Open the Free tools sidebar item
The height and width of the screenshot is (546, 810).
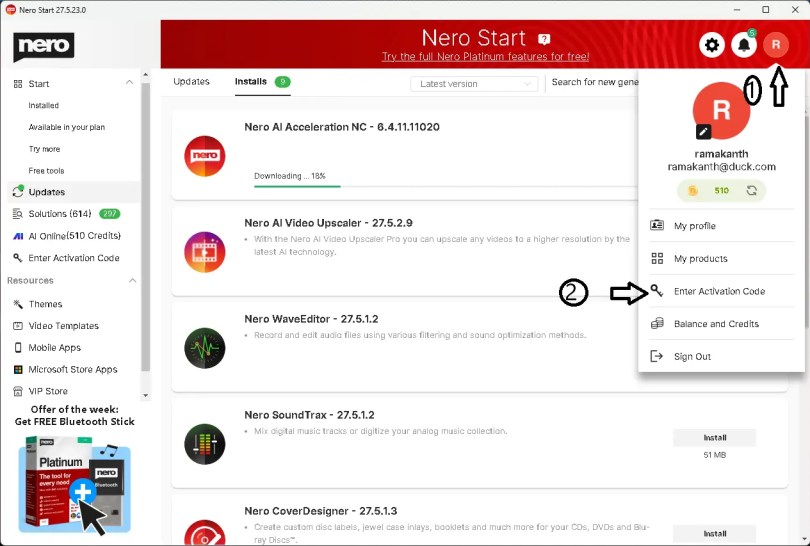pyautogui.click(x=46, y=170)
